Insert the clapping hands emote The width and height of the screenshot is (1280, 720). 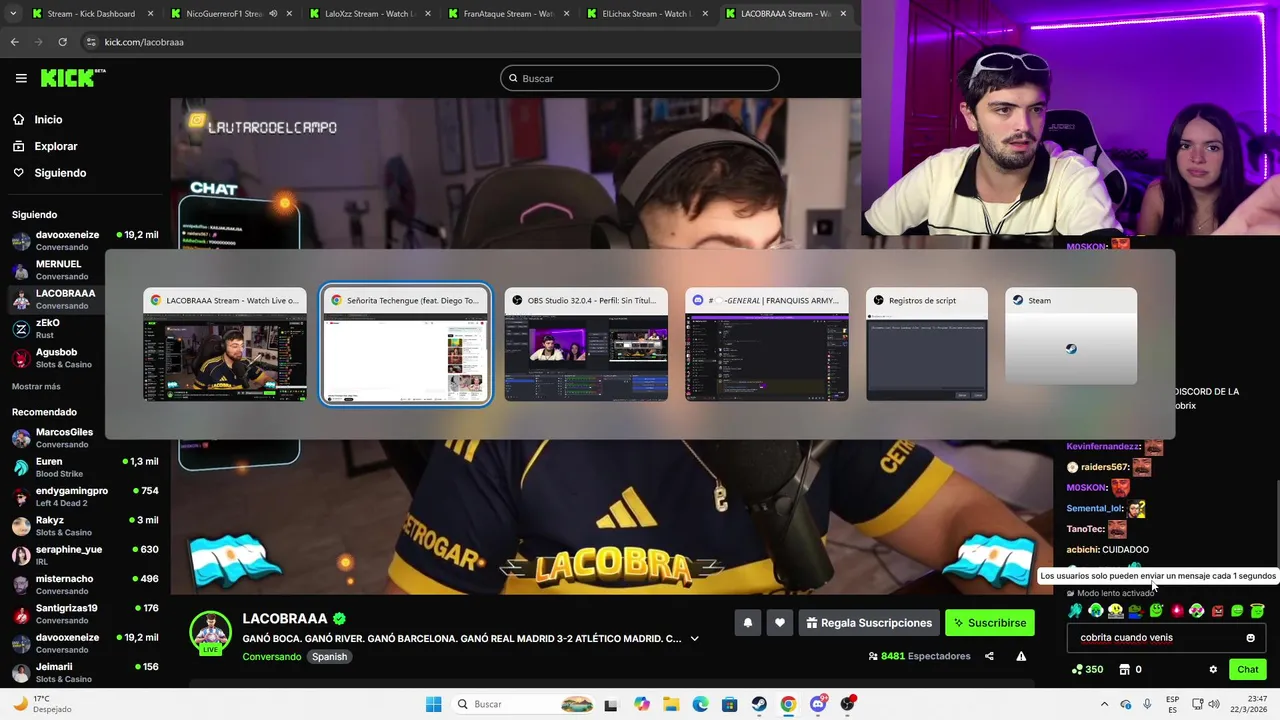pos(1075,610)
